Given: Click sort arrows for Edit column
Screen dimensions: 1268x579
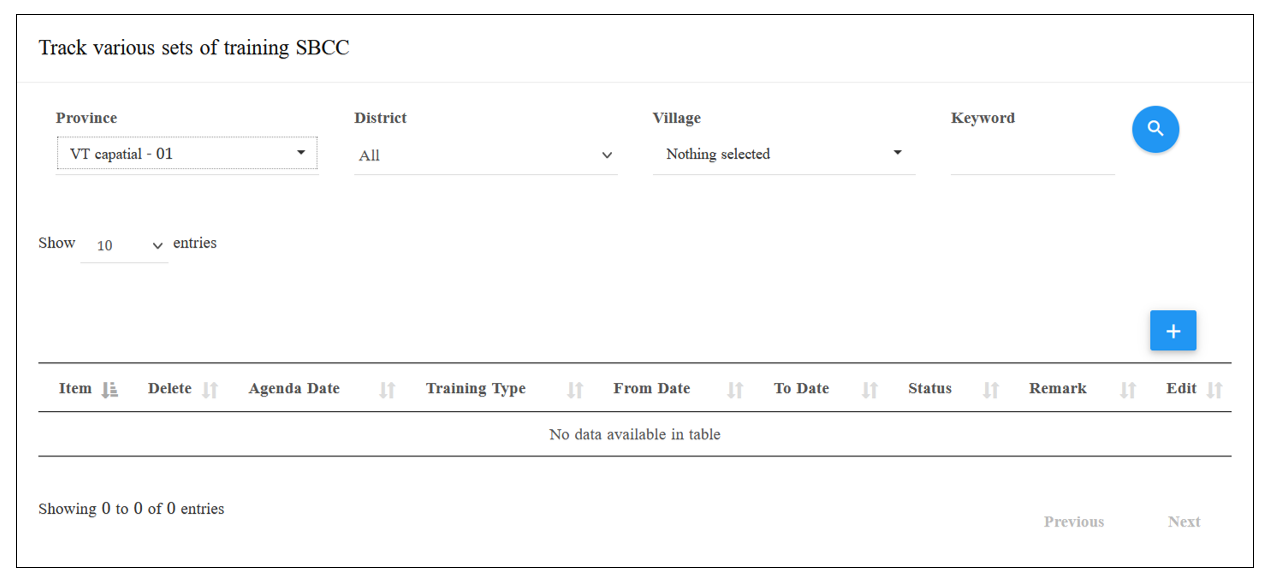Looking at the screenshot, I should (x=1214, y=390).
